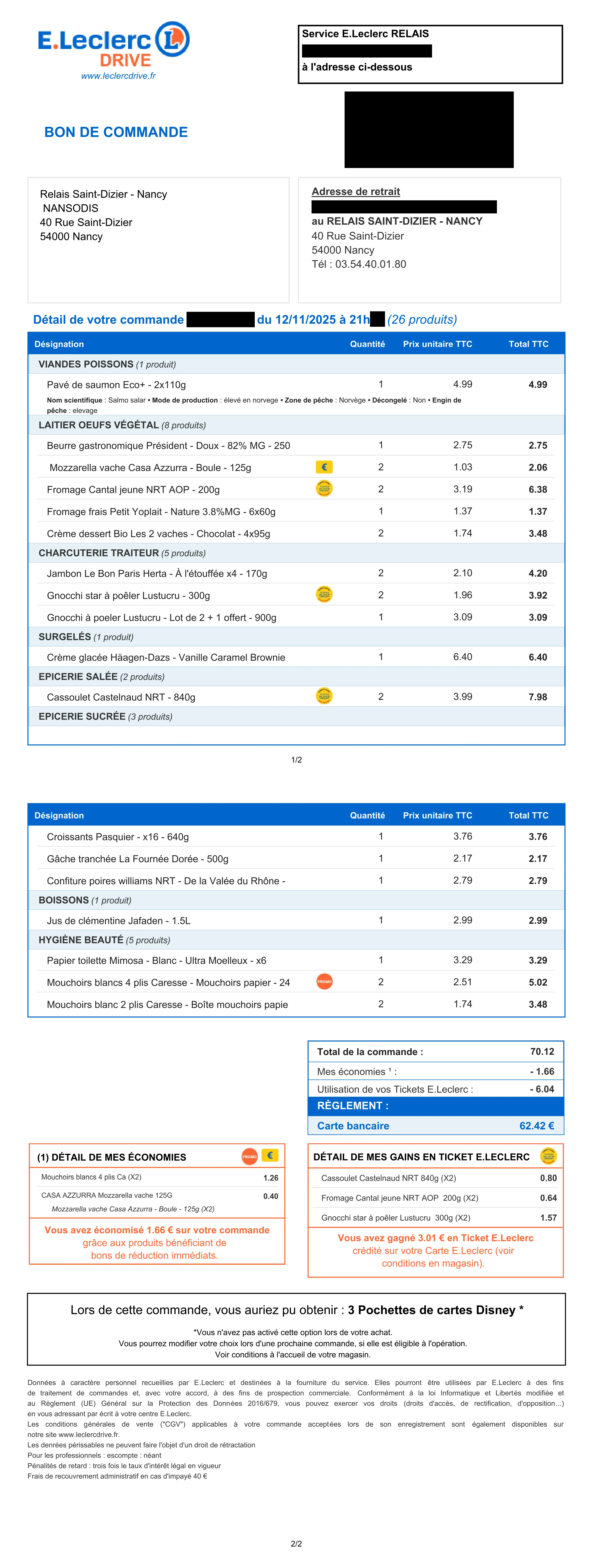
Task: Click the 'Mes économies' line in the totals box
Action: click(x=436, y=1071)
